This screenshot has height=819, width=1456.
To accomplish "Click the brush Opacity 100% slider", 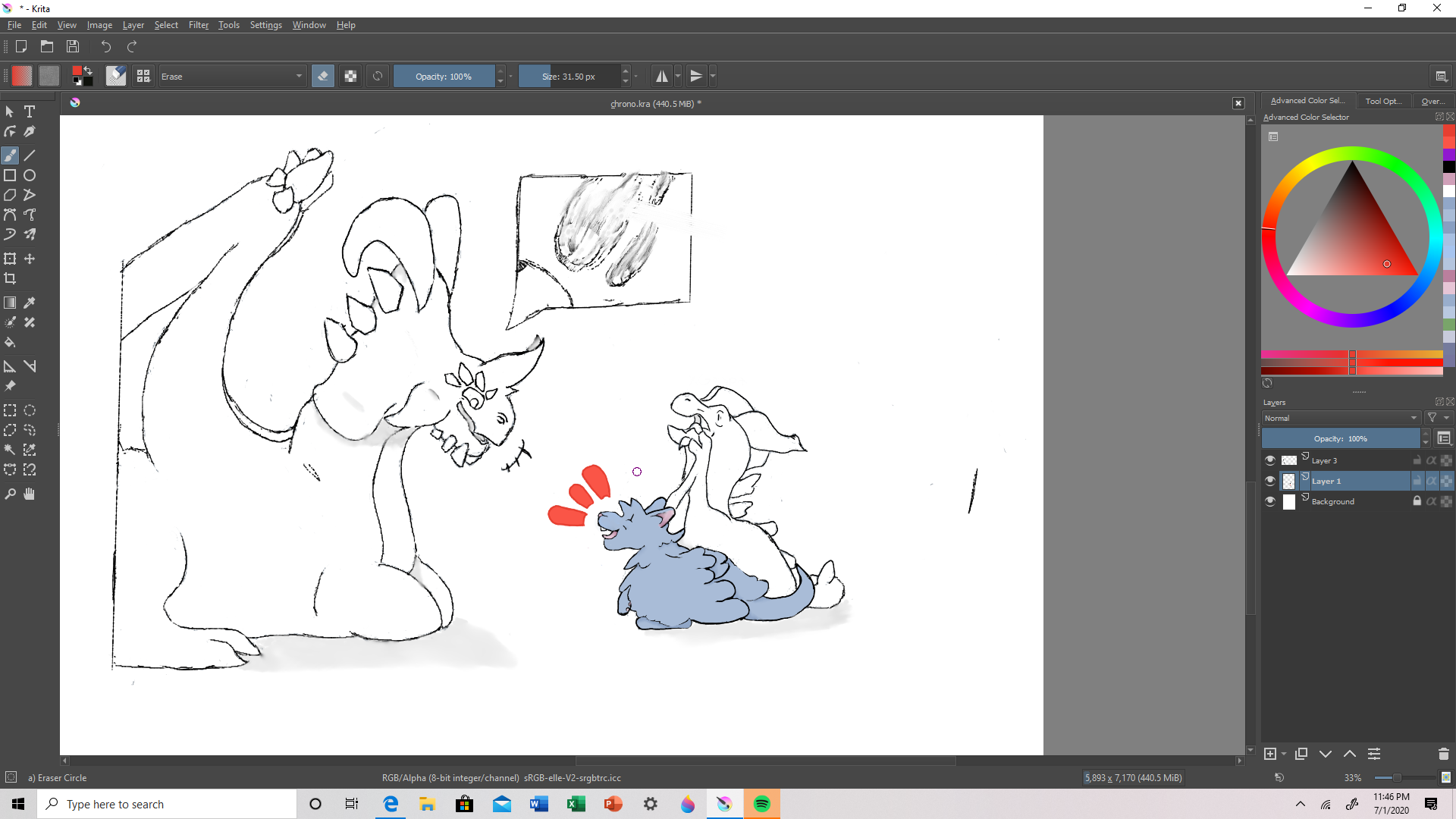I will point(444,76).
